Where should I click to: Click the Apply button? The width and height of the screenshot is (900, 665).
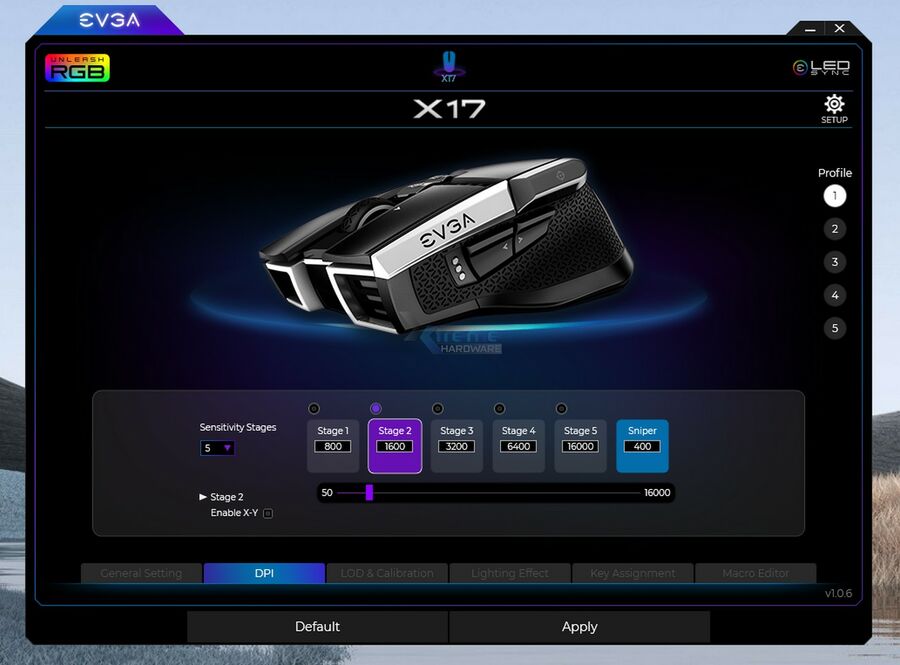[x=579, y=627]
